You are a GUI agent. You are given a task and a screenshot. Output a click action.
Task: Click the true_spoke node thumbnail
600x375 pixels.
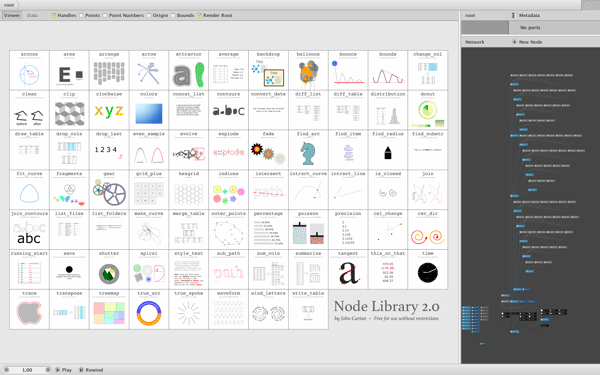click(x=189, y=309)
